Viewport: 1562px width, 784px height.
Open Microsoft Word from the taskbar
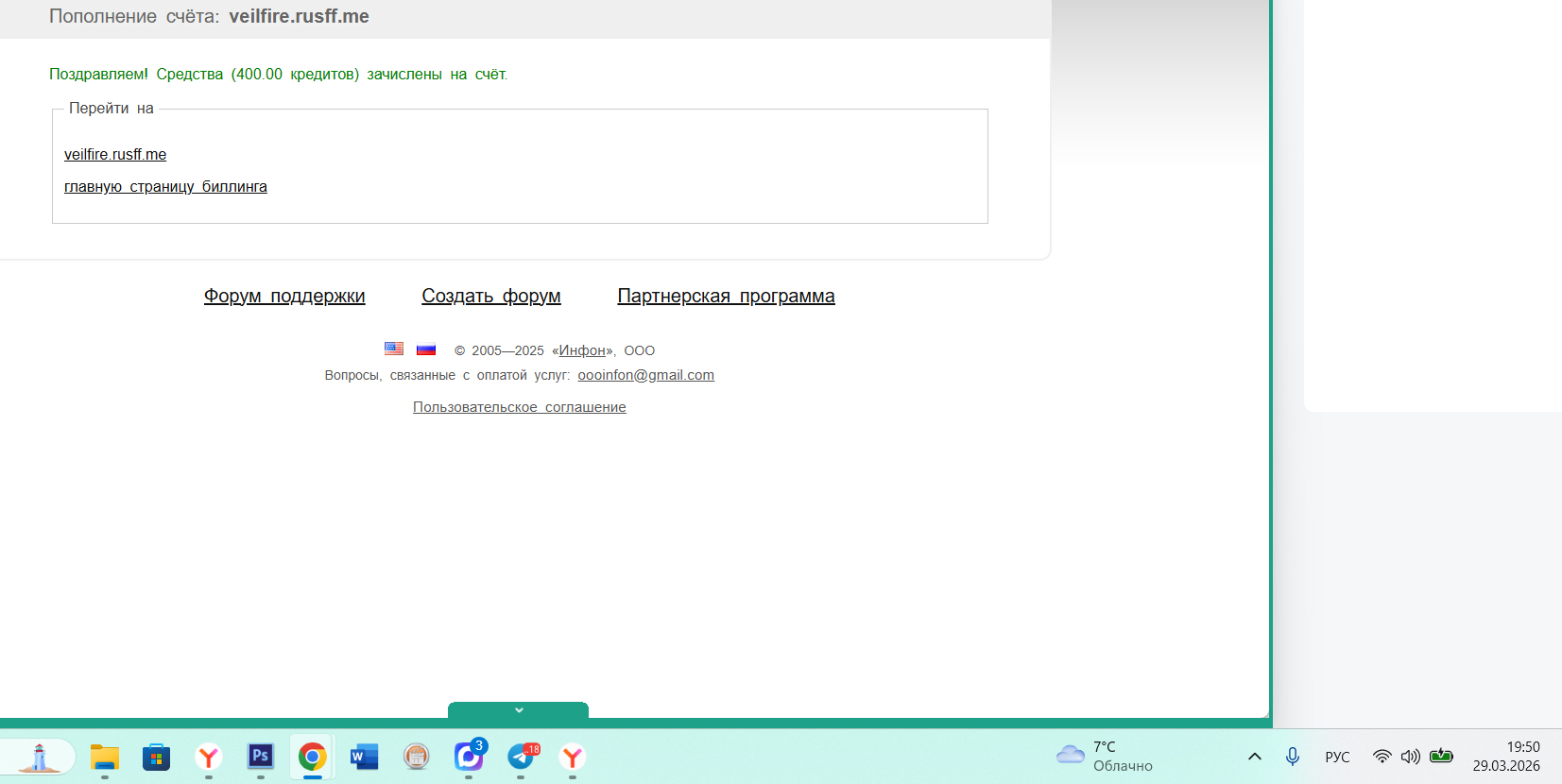365,757
